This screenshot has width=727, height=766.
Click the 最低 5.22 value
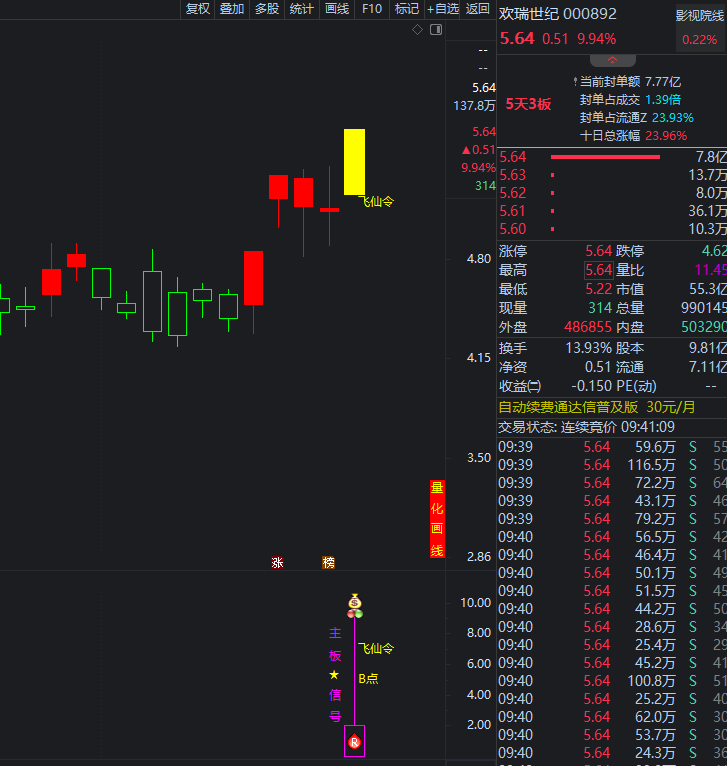pos(599,289)
